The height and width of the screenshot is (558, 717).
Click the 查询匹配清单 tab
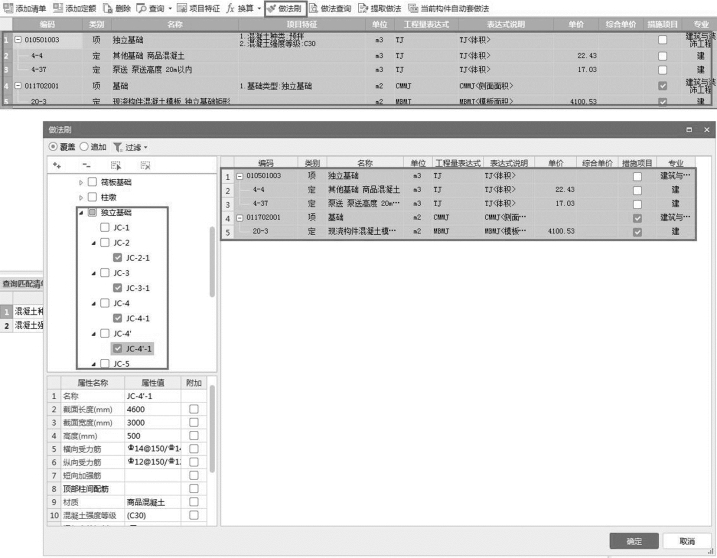(22, 284)
